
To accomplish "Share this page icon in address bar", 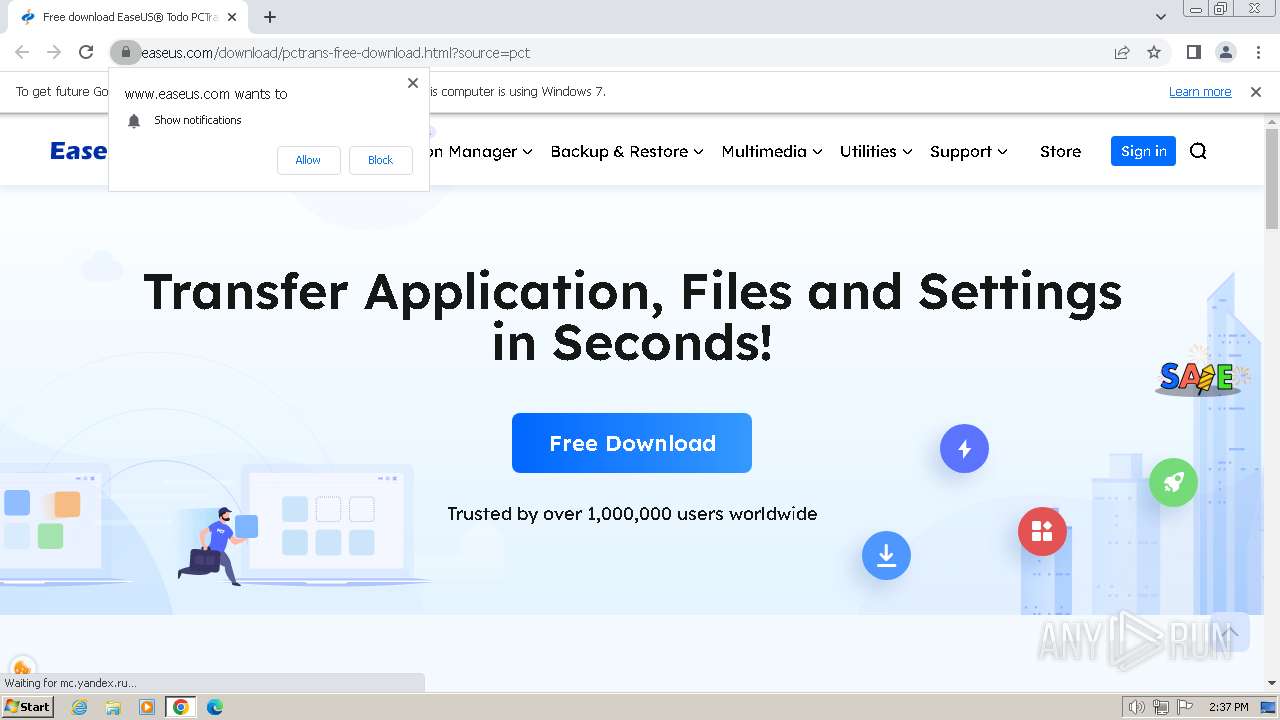I will [1122, 52].
